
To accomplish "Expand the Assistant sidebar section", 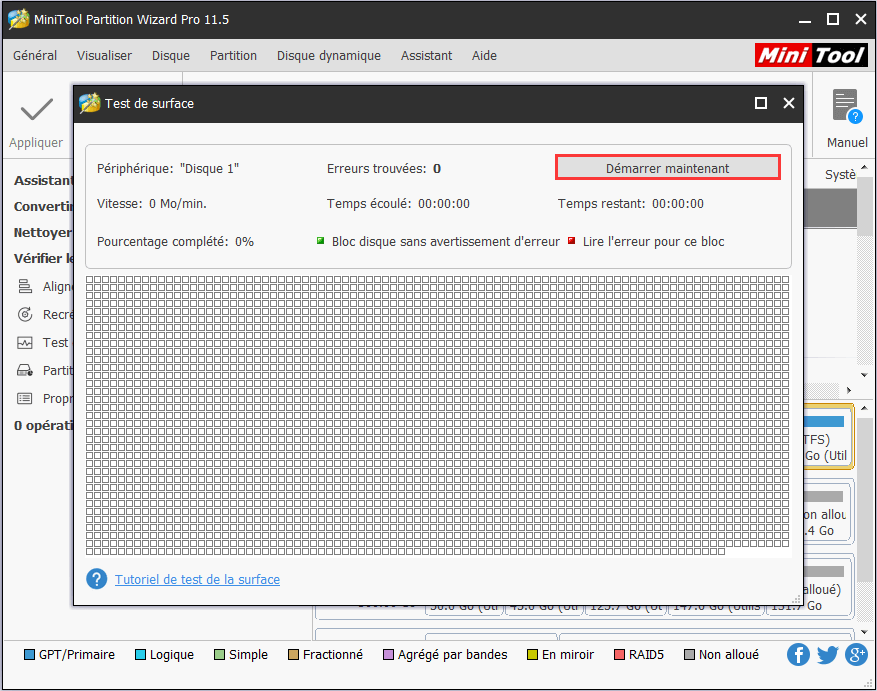I will coord(43,180).
